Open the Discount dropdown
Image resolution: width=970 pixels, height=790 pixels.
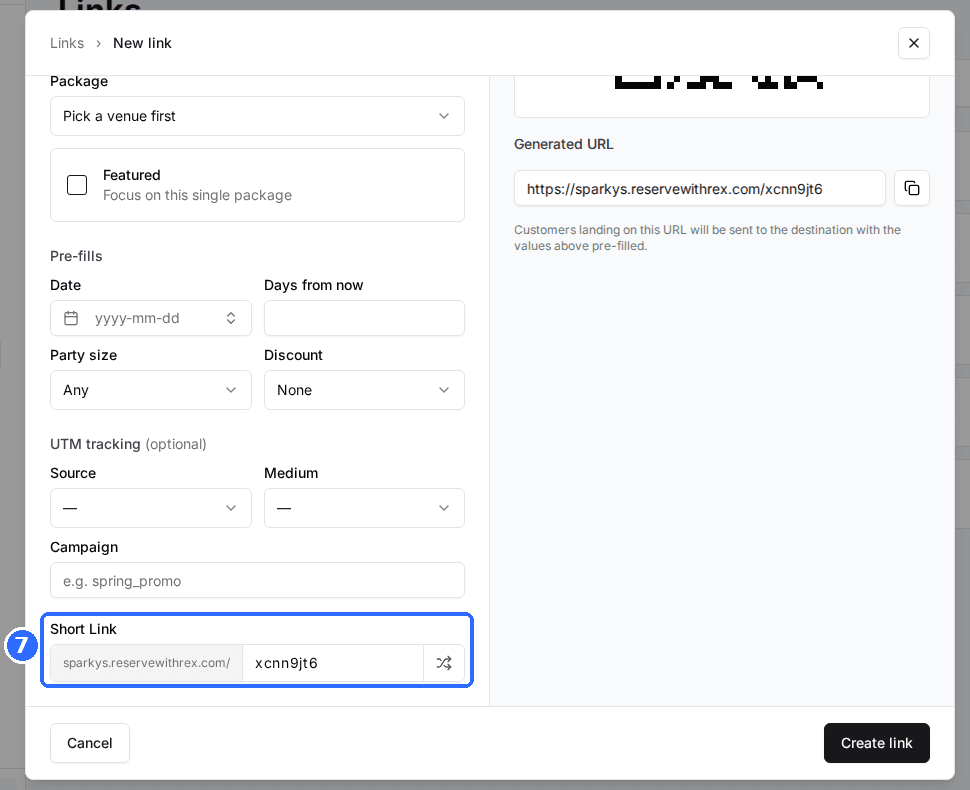tap(364, 390)
